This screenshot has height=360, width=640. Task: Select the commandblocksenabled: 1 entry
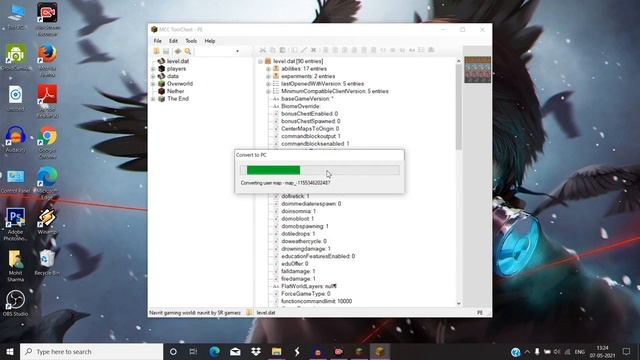[x=315, y=144]
